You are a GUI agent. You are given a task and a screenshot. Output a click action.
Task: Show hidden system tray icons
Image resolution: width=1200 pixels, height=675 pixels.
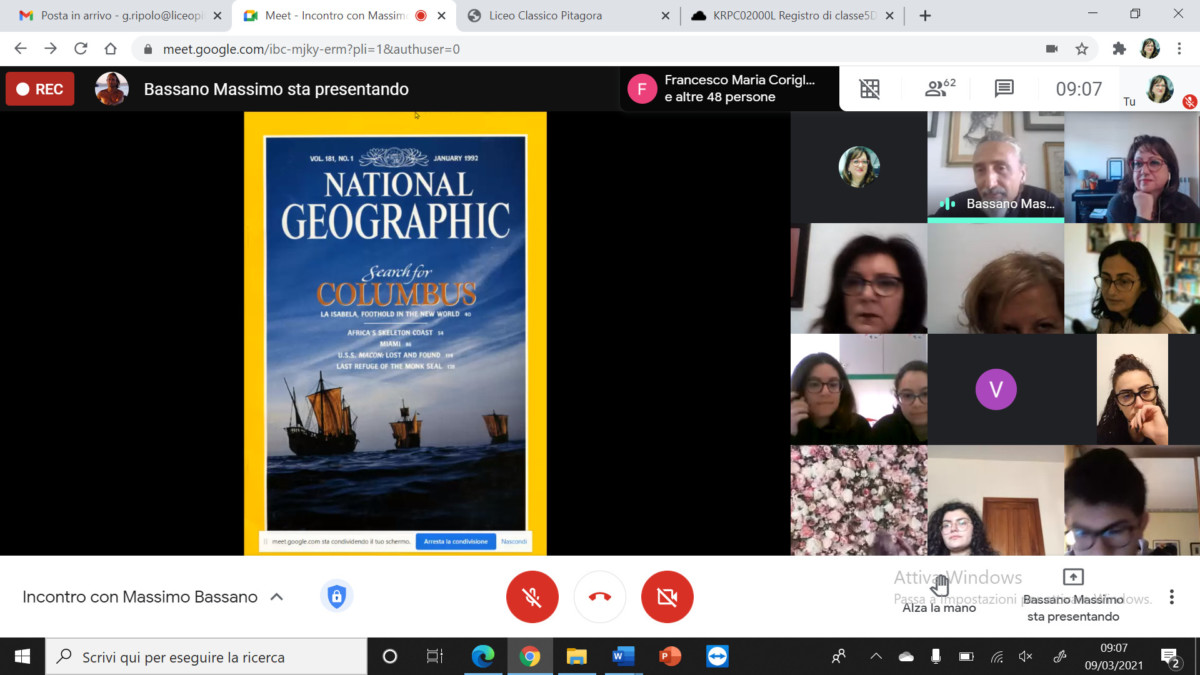tap(876, 657)
